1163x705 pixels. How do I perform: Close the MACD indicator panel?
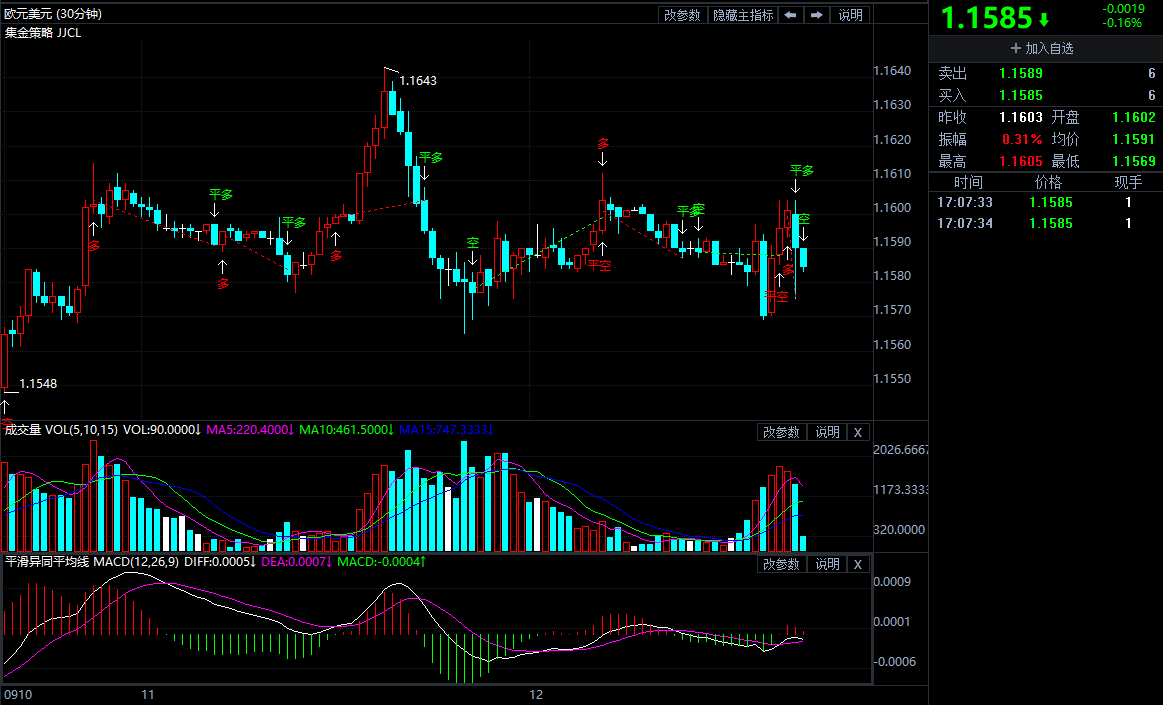(x=857, y=564)
